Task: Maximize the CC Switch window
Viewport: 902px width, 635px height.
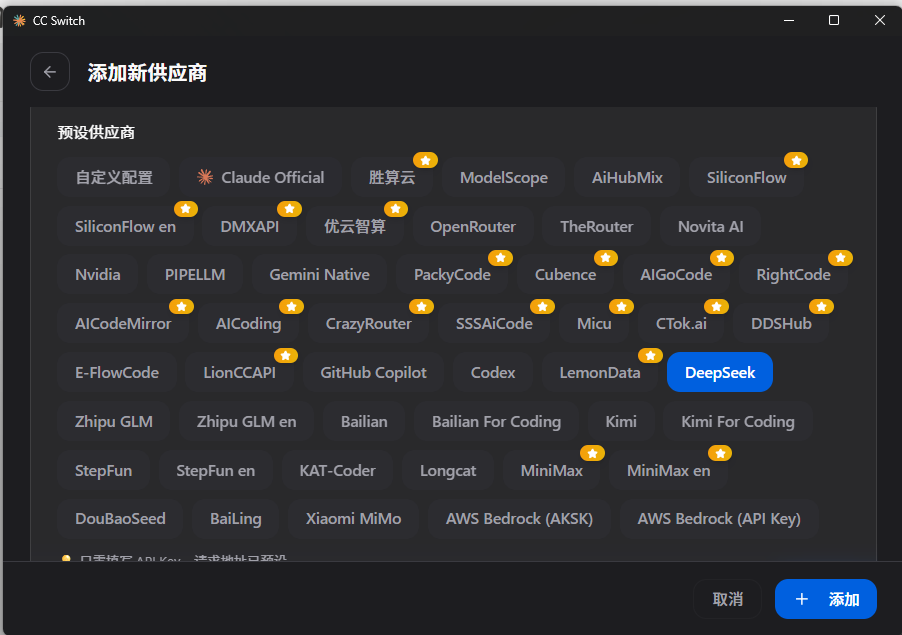Action: [x=834, y=20]
